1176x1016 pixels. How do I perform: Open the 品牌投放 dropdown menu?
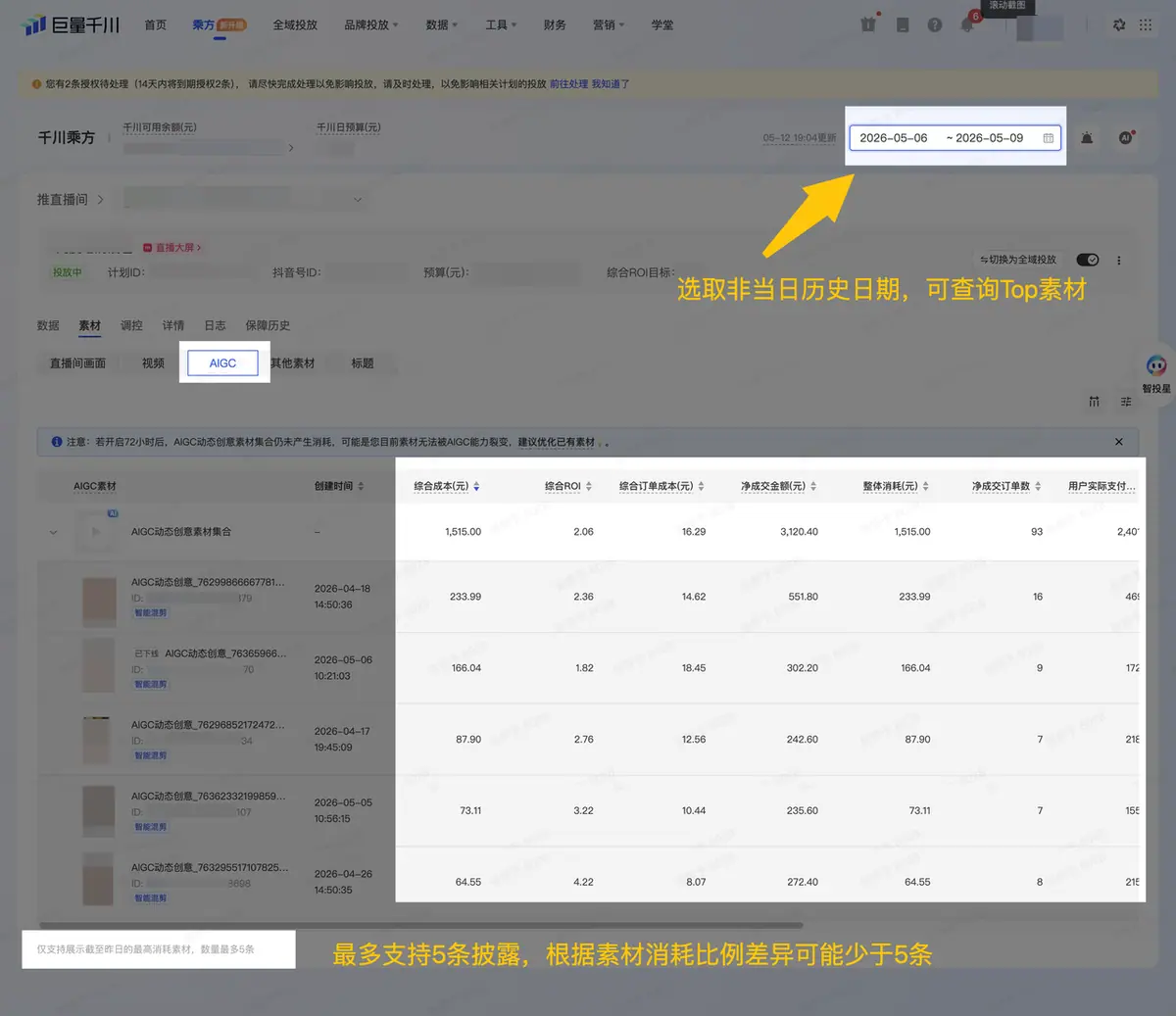pyautogui.click(x=371, y=25)
